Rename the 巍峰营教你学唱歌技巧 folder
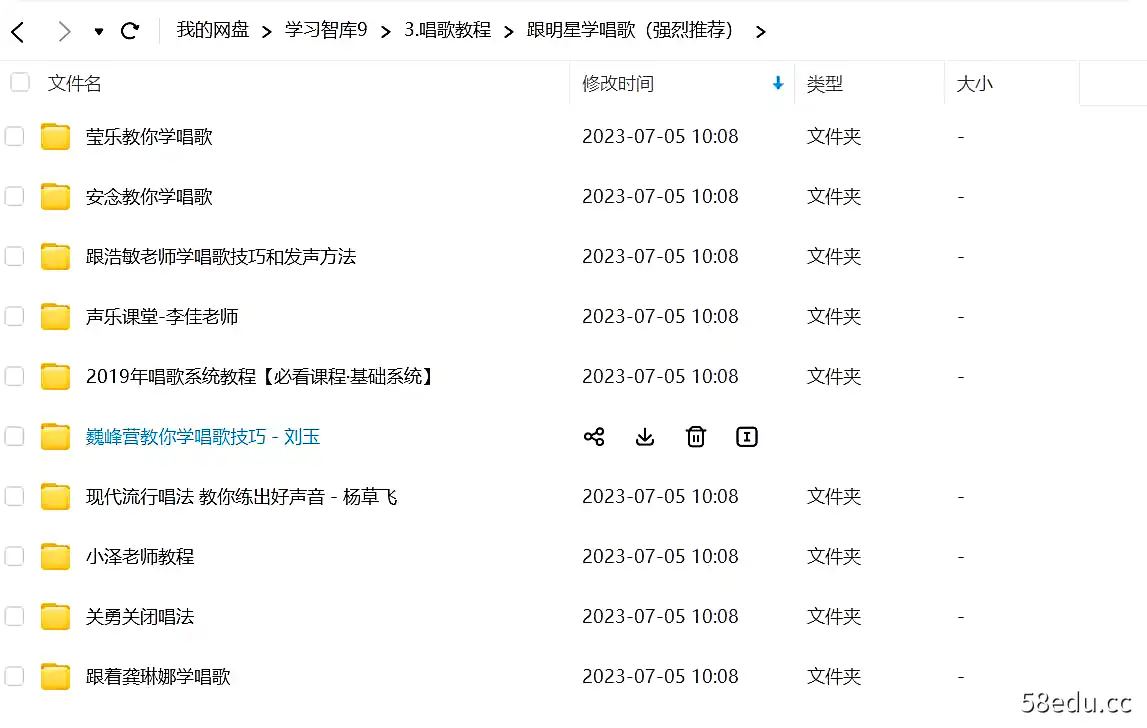1147x728 pixels. coord(746,437)
